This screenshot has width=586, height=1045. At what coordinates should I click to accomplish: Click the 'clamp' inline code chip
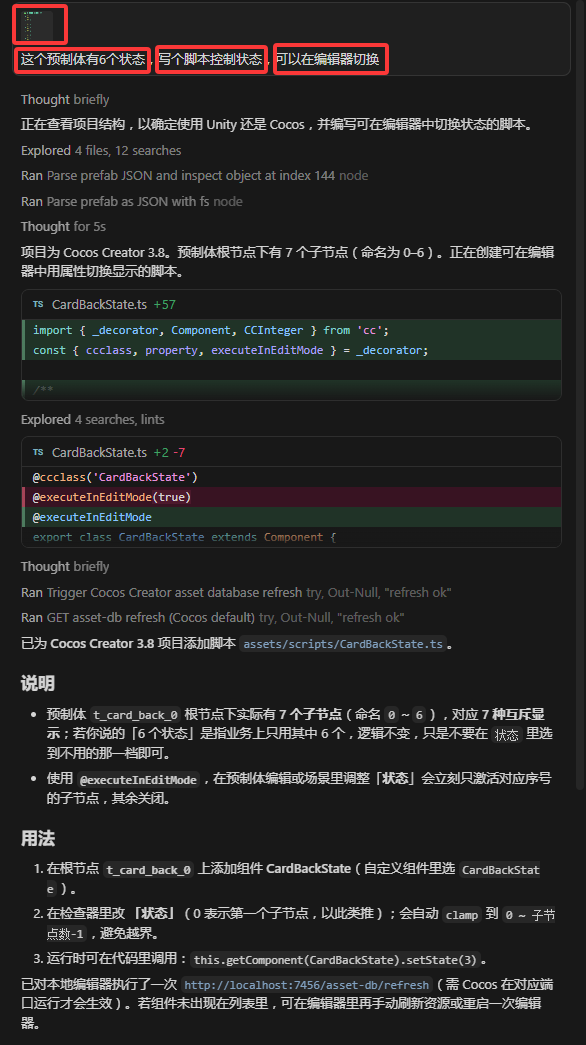[462, 915]
